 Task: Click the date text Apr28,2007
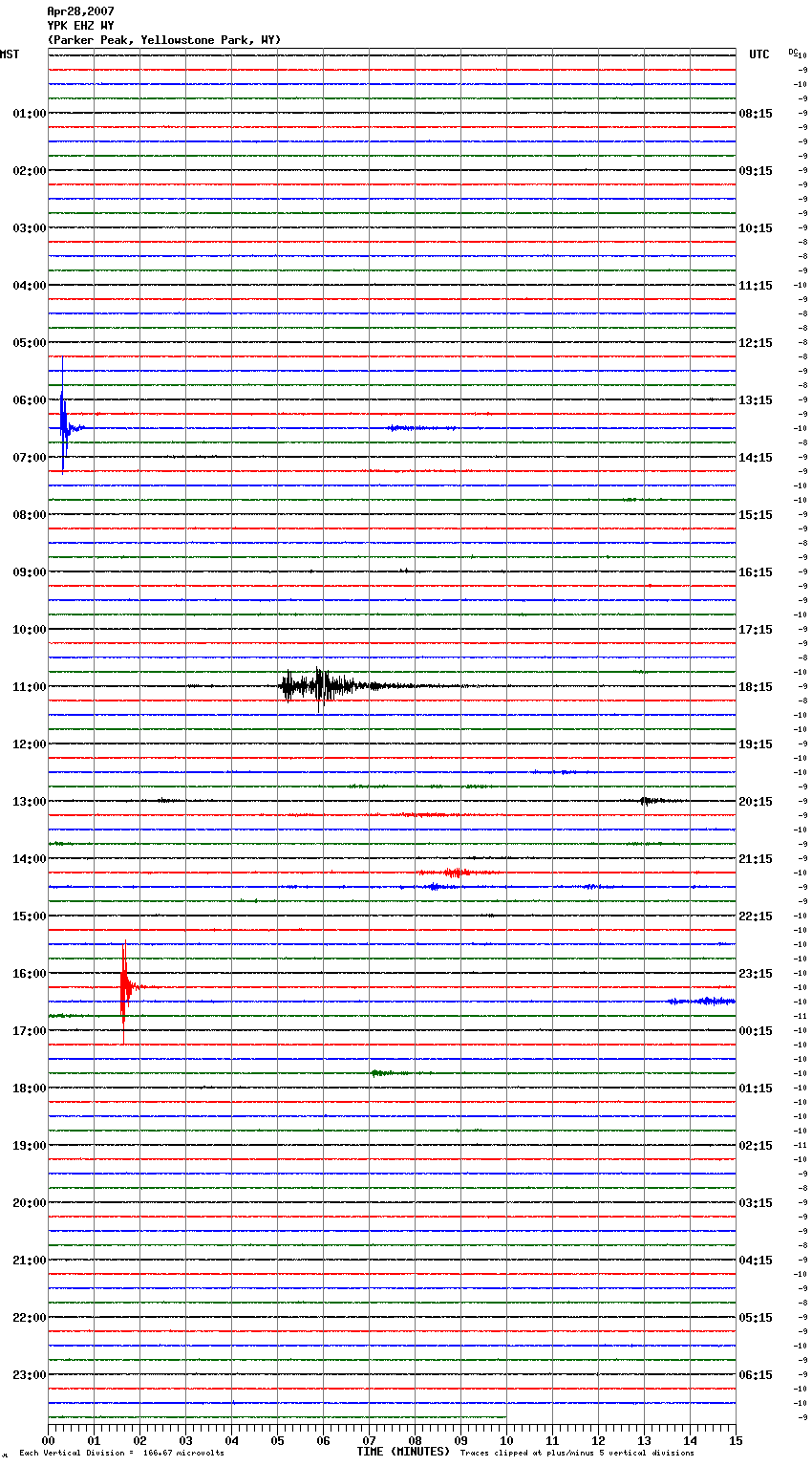click(80, 11)
